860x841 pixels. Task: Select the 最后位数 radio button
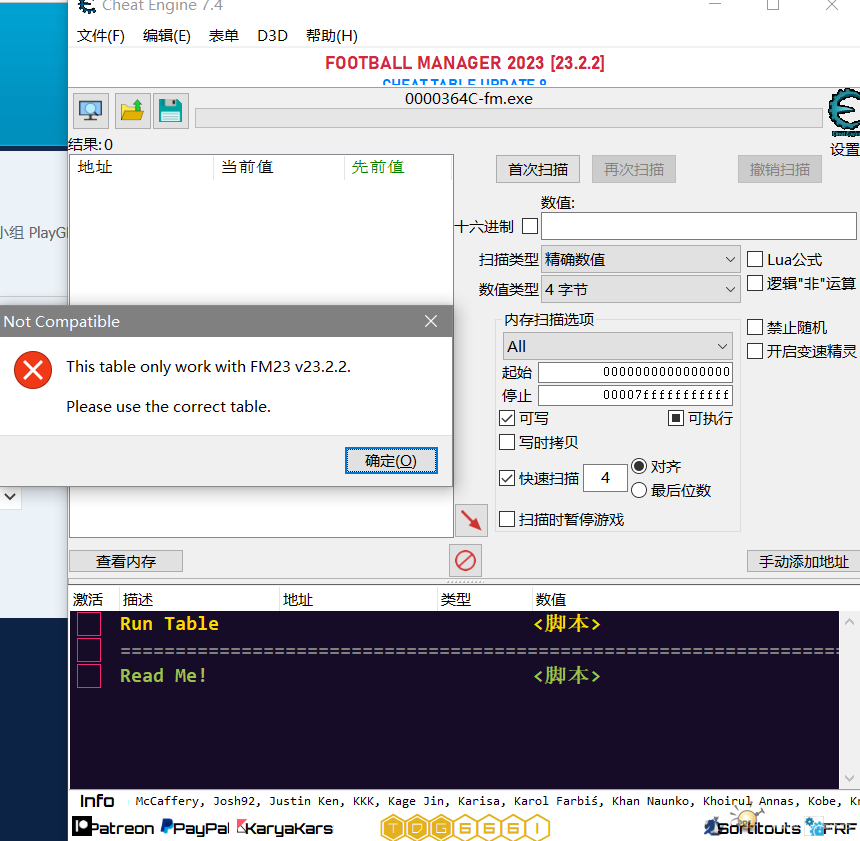[x=639, y=490]
